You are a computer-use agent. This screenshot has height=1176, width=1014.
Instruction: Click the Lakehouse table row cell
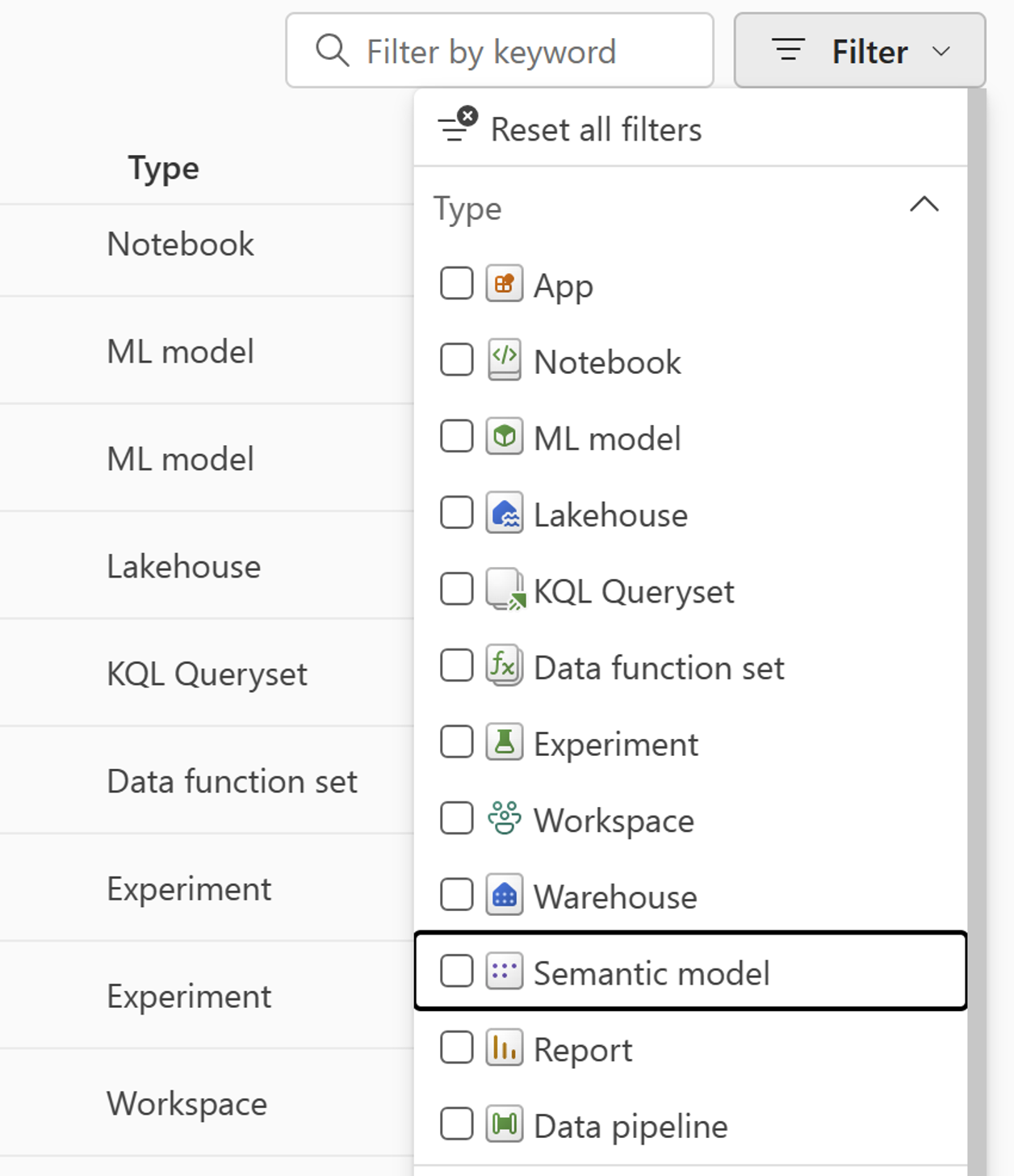(x=183, y=566)
